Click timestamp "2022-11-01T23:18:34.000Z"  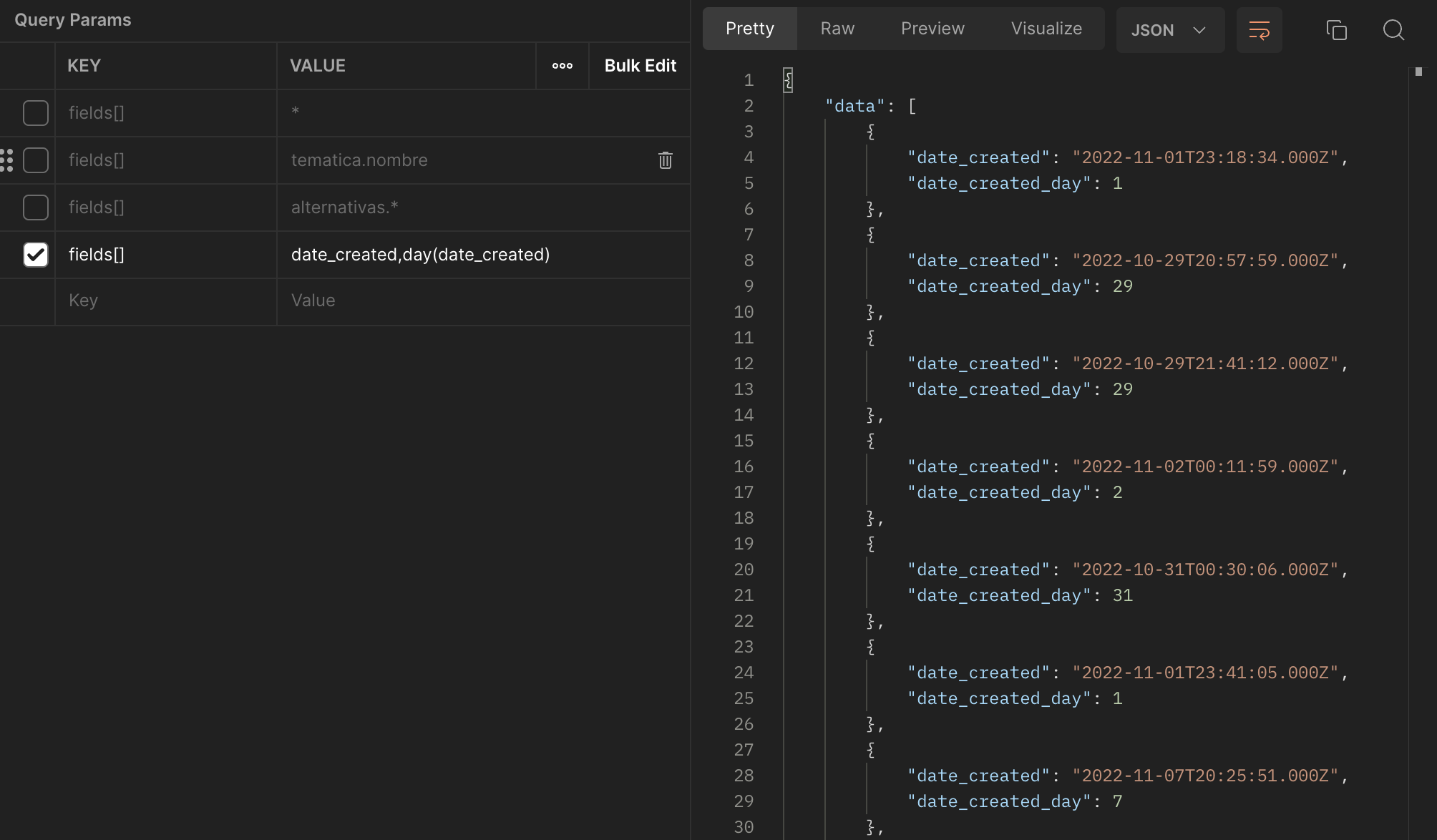coord(1205,157)
